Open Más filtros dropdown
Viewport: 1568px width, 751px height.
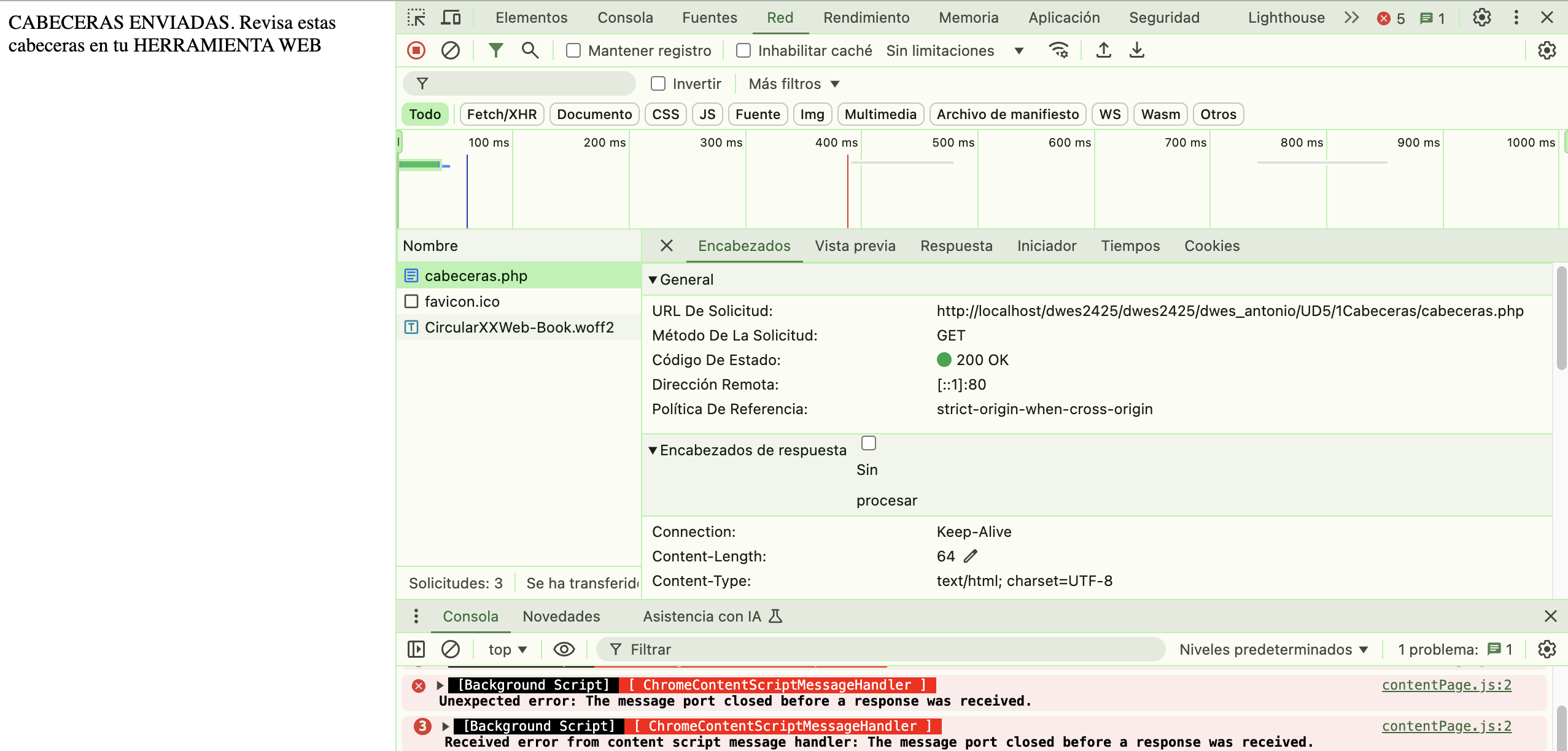(793, 84)
